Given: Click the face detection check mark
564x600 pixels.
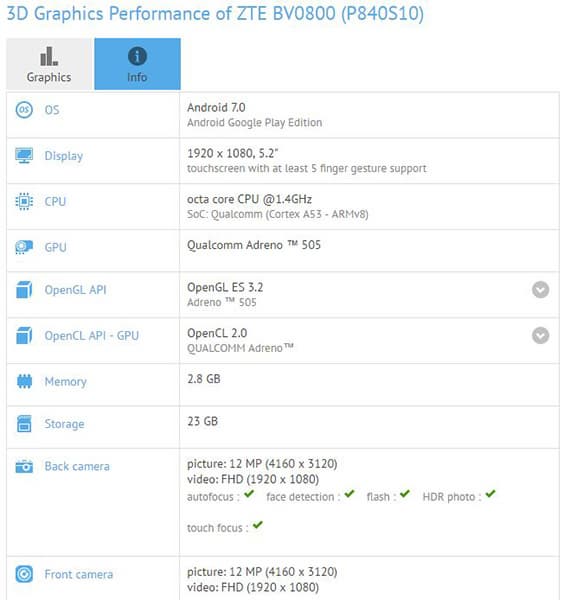Looking at the screenshot, I should click(349, 494).
